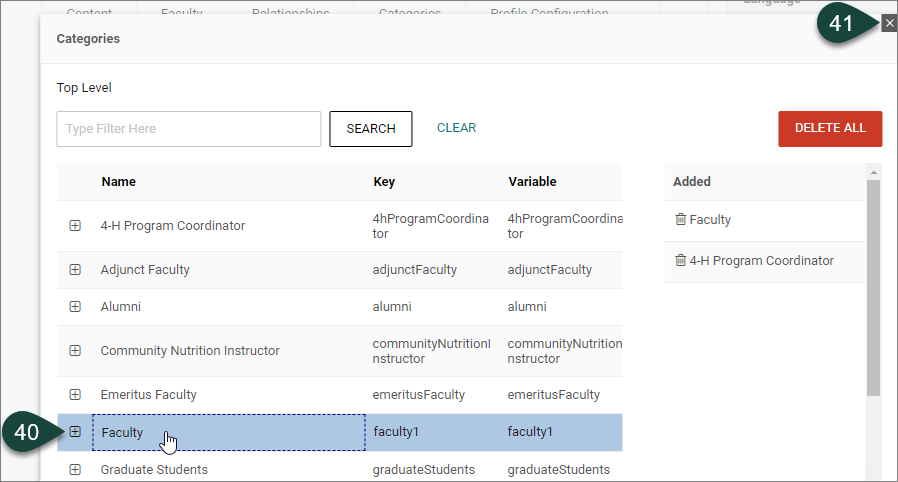Select the Graduate Students row name
This screenshot has height=482, width=898.
click(x=154, y=470)
